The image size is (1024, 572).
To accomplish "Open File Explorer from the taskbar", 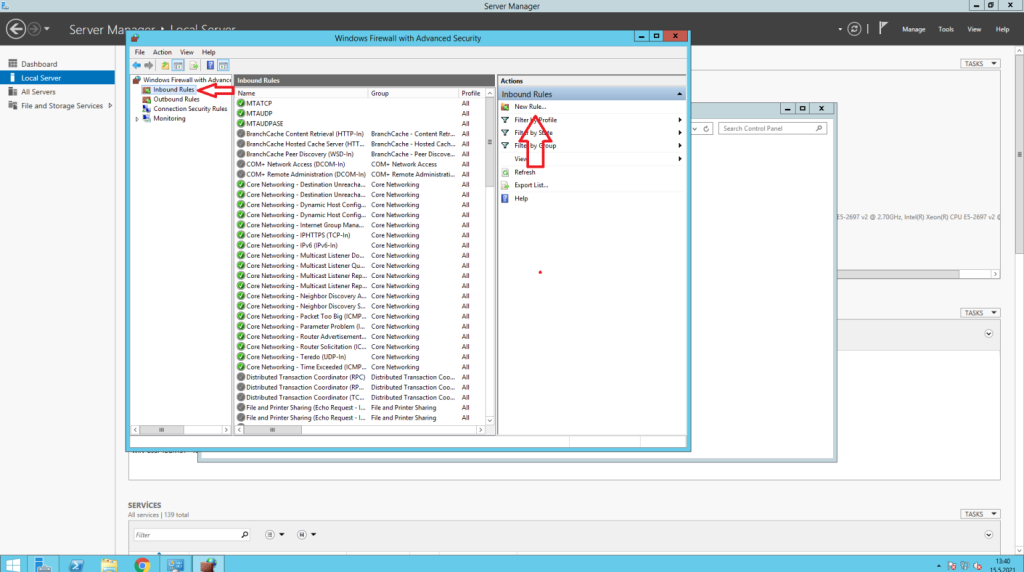I will [x=109, y=565].
